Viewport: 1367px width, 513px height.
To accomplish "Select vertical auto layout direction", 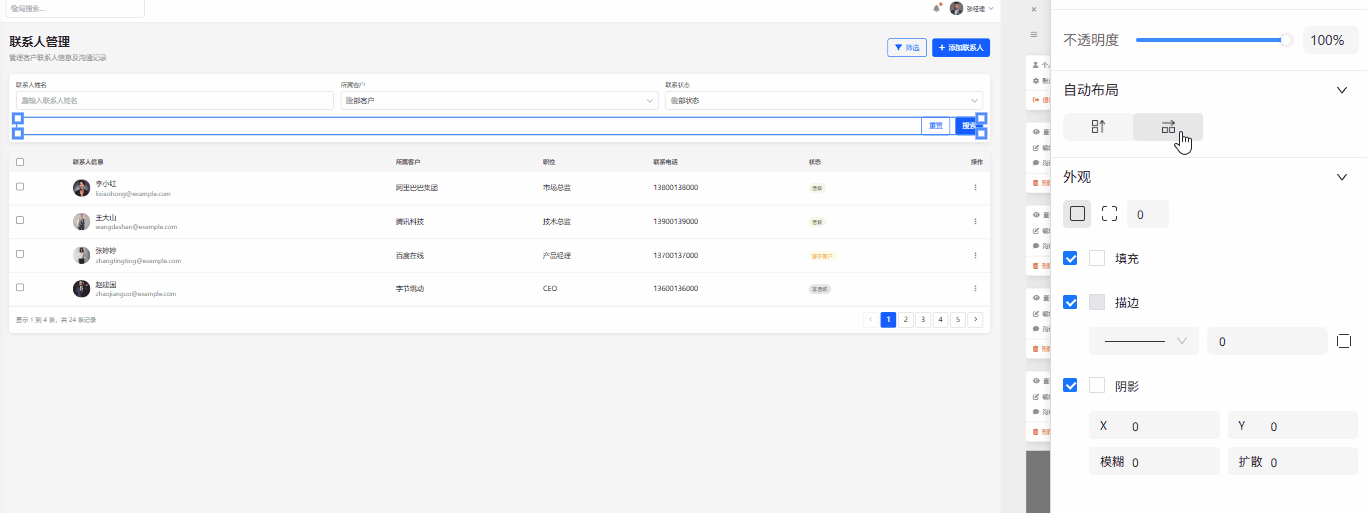I will (x=1097, y=127).
